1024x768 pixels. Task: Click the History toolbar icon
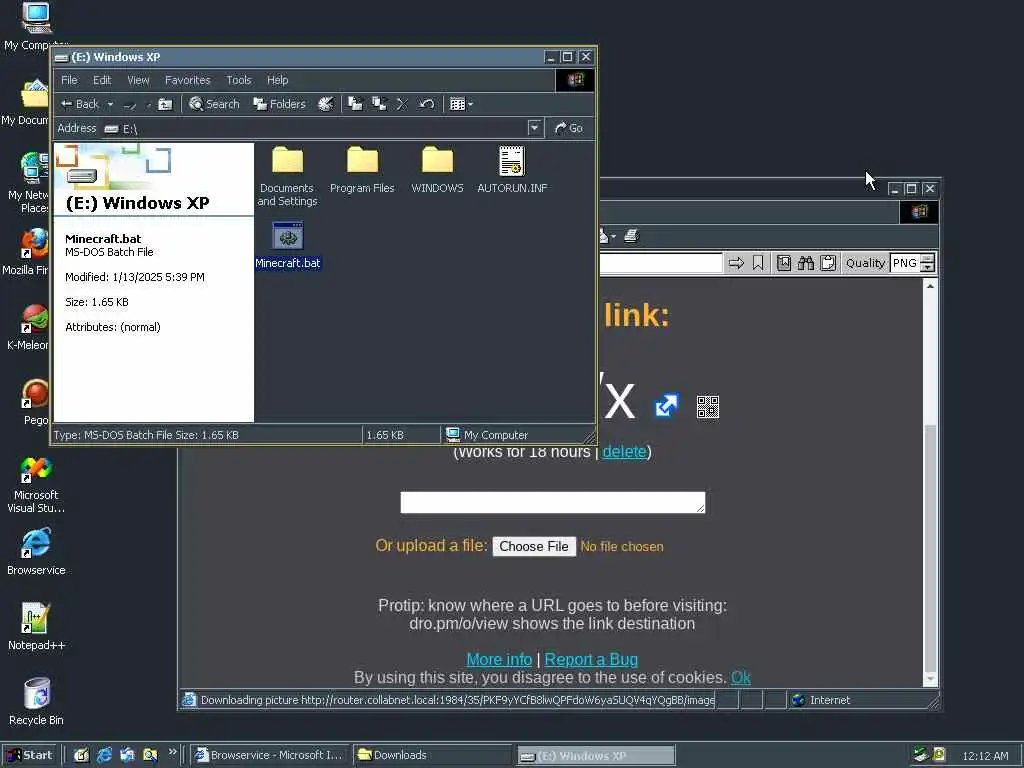tap(325, 104)
